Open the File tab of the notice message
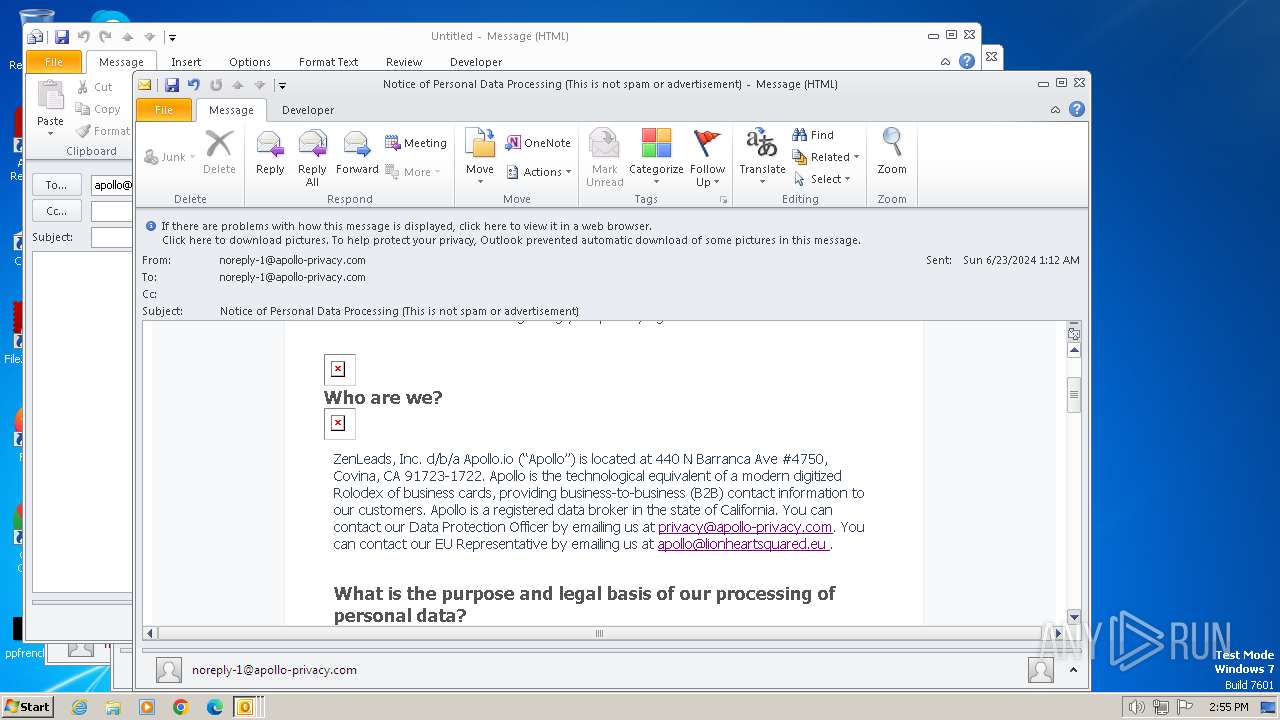1280x720 pixels. coord(164,110)
